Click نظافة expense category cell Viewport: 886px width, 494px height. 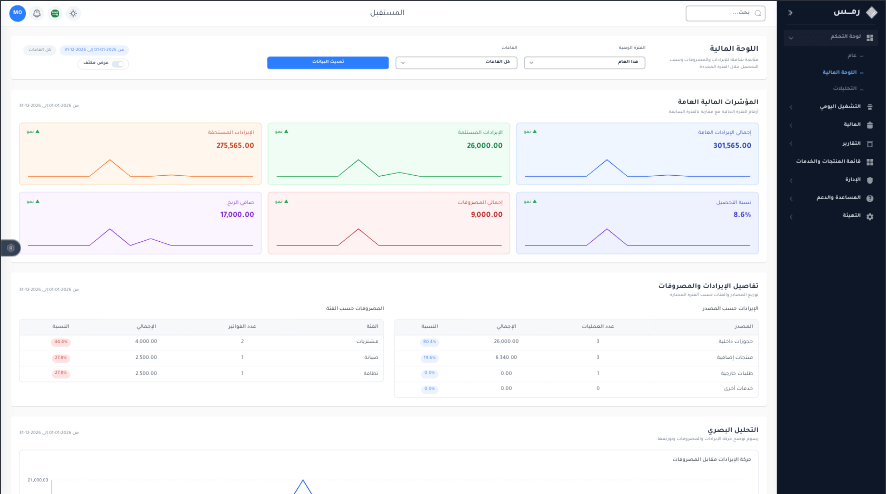pos(371,373)
